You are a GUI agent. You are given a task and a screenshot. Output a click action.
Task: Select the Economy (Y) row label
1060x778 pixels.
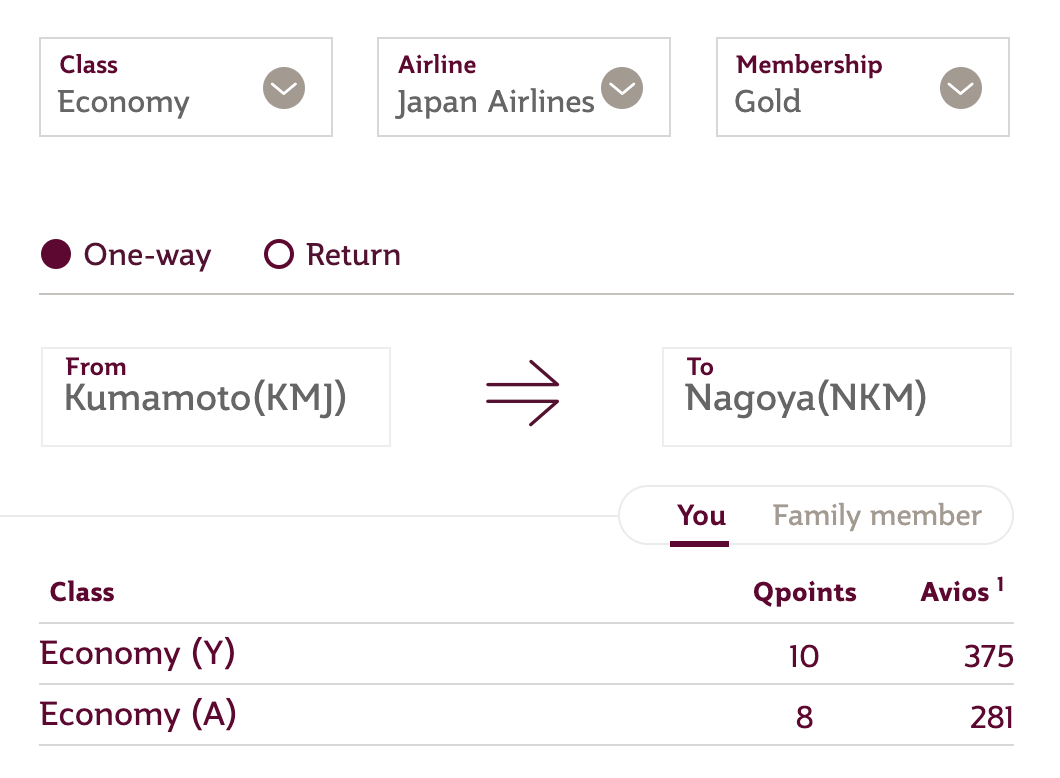[x=138, y=654]
